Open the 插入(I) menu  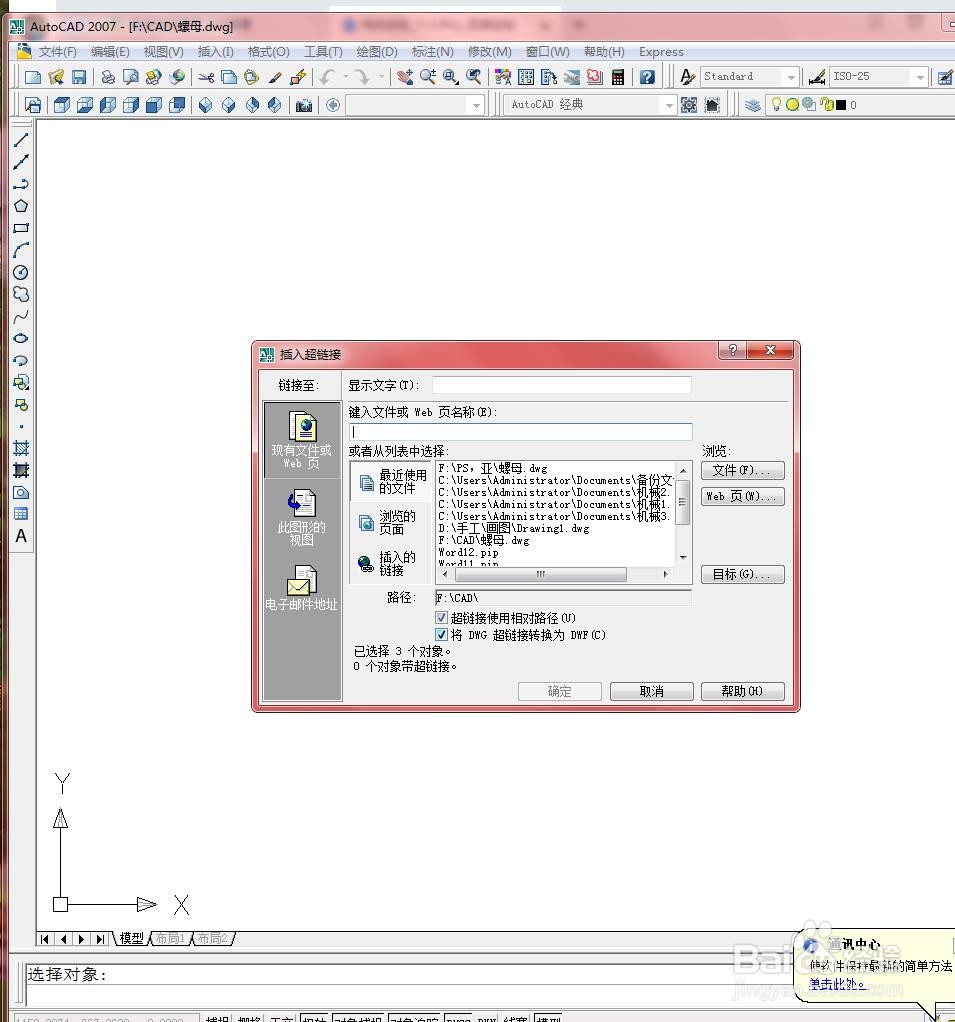coord(215,51)
